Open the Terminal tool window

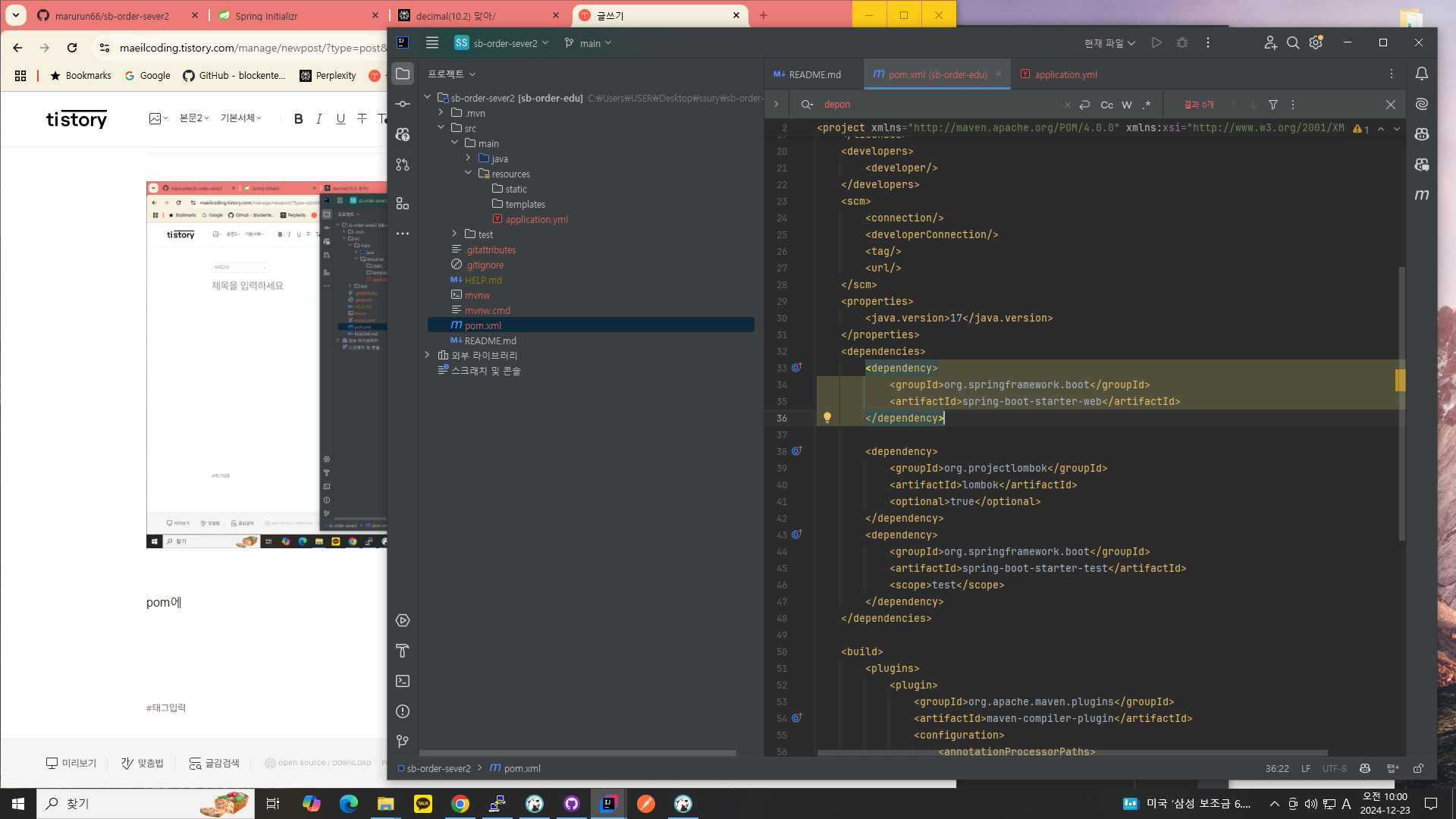tap(403, 681)
